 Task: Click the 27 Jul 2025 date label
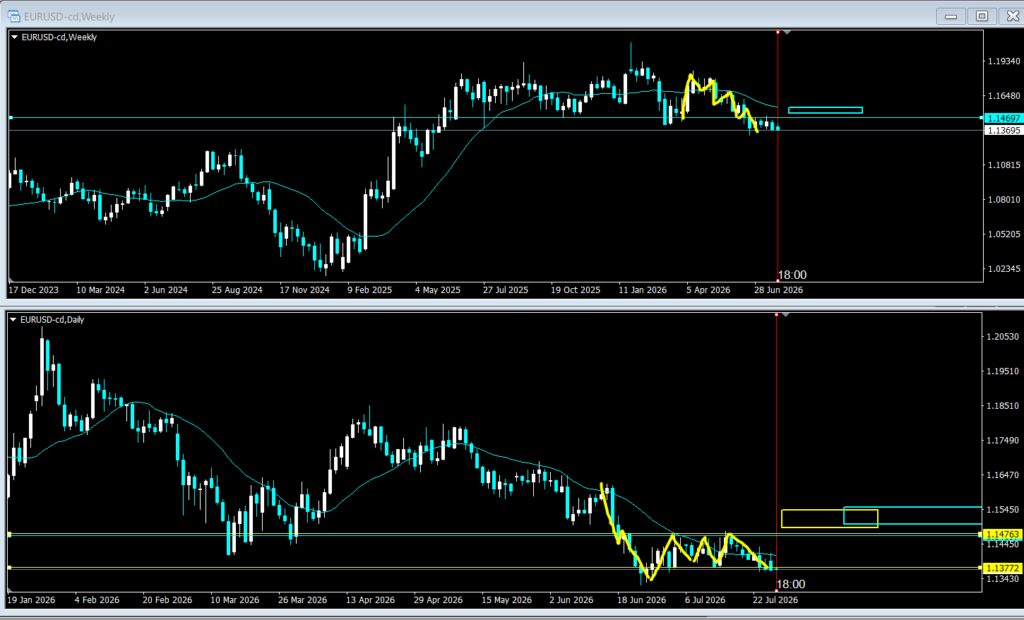[x=505, y=290]
